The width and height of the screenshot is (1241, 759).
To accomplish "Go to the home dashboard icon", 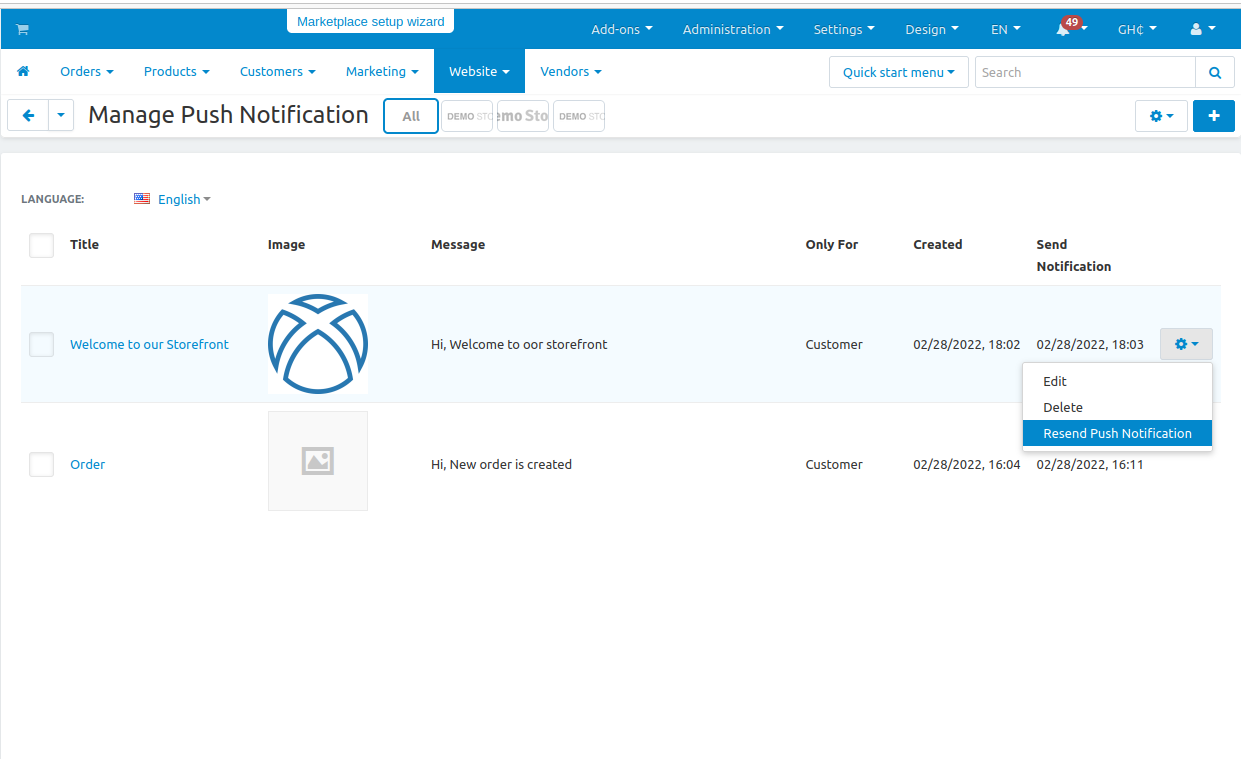I will pos(23,72).
